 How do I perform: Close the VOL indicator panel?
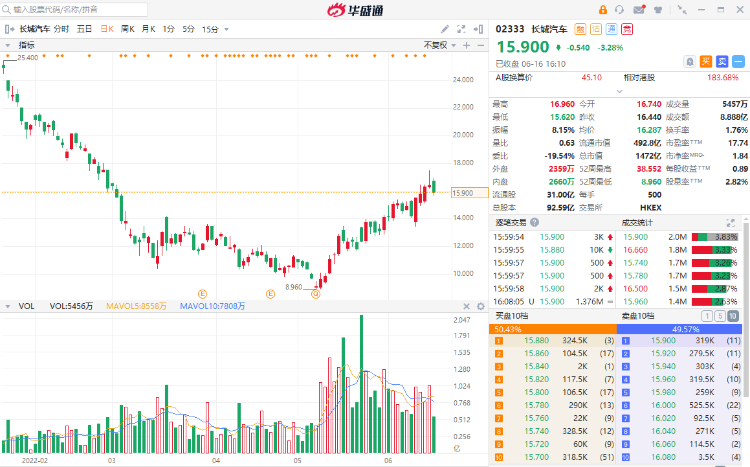click(x=467, y=306)
